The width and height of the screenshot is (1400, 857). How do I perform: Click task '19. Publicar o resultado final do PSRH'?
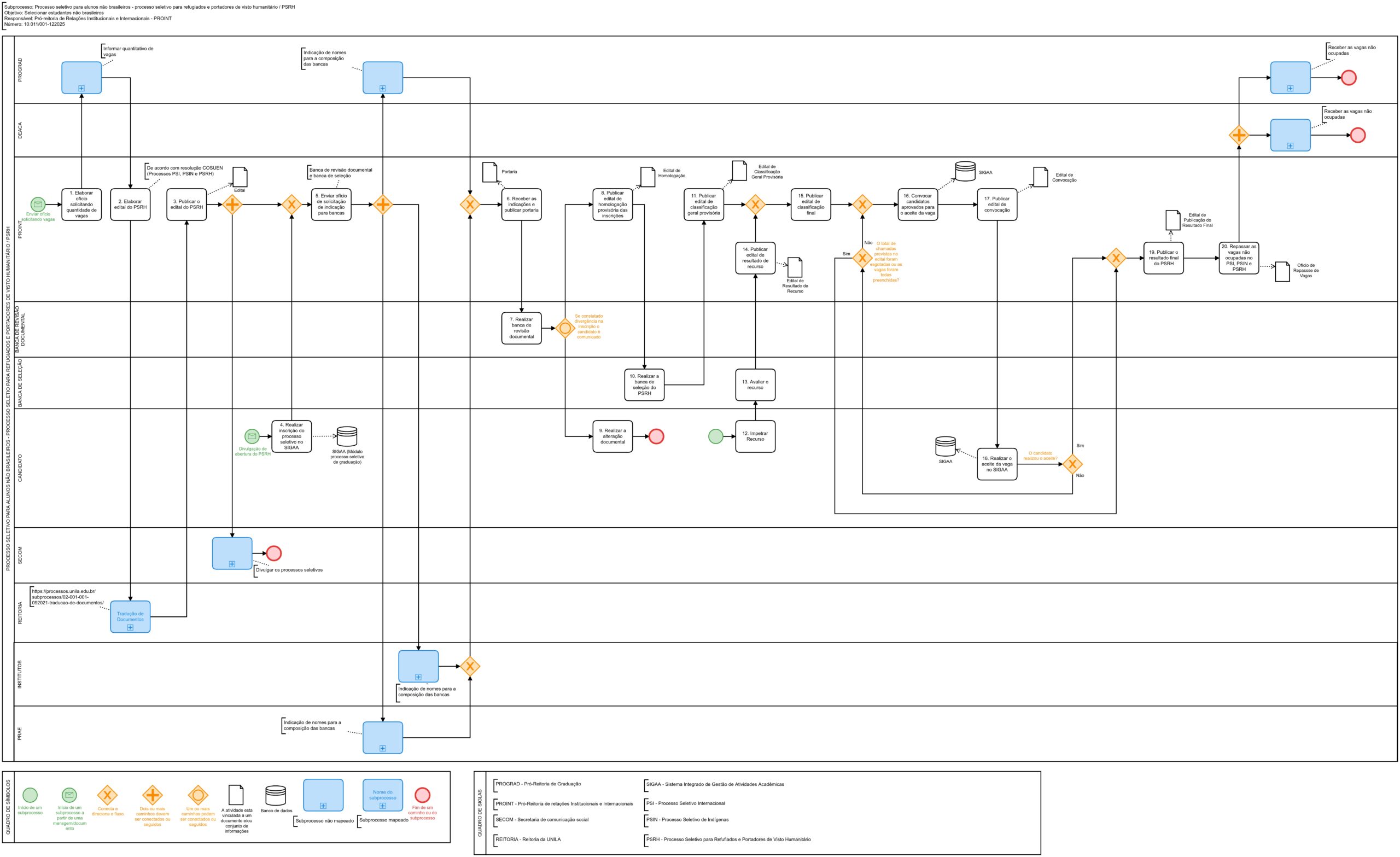pos(1163,258)
